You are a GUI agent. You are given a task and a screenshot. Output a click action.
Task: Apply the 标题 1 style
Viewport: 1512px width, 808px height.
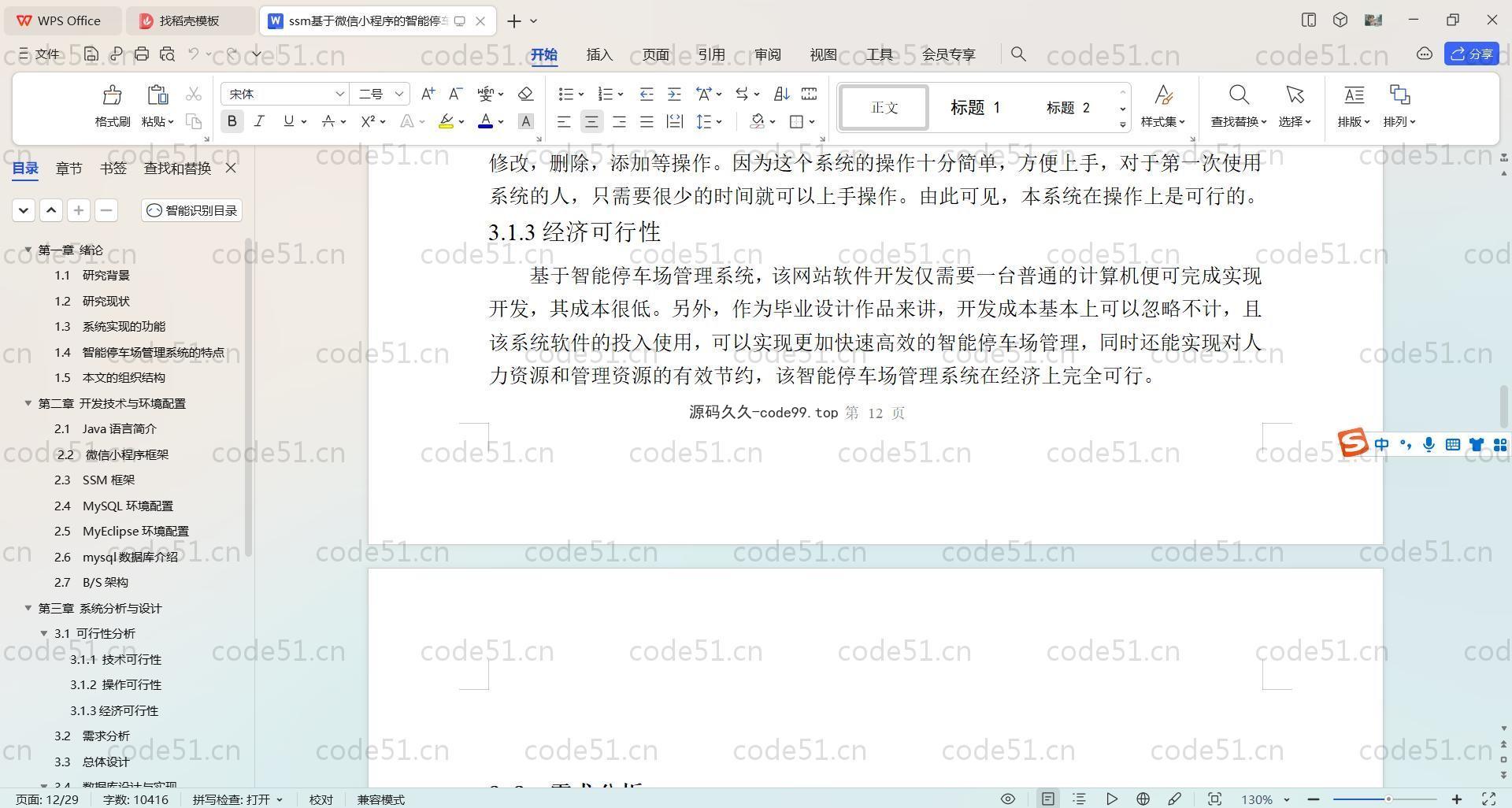pos(975,108)
